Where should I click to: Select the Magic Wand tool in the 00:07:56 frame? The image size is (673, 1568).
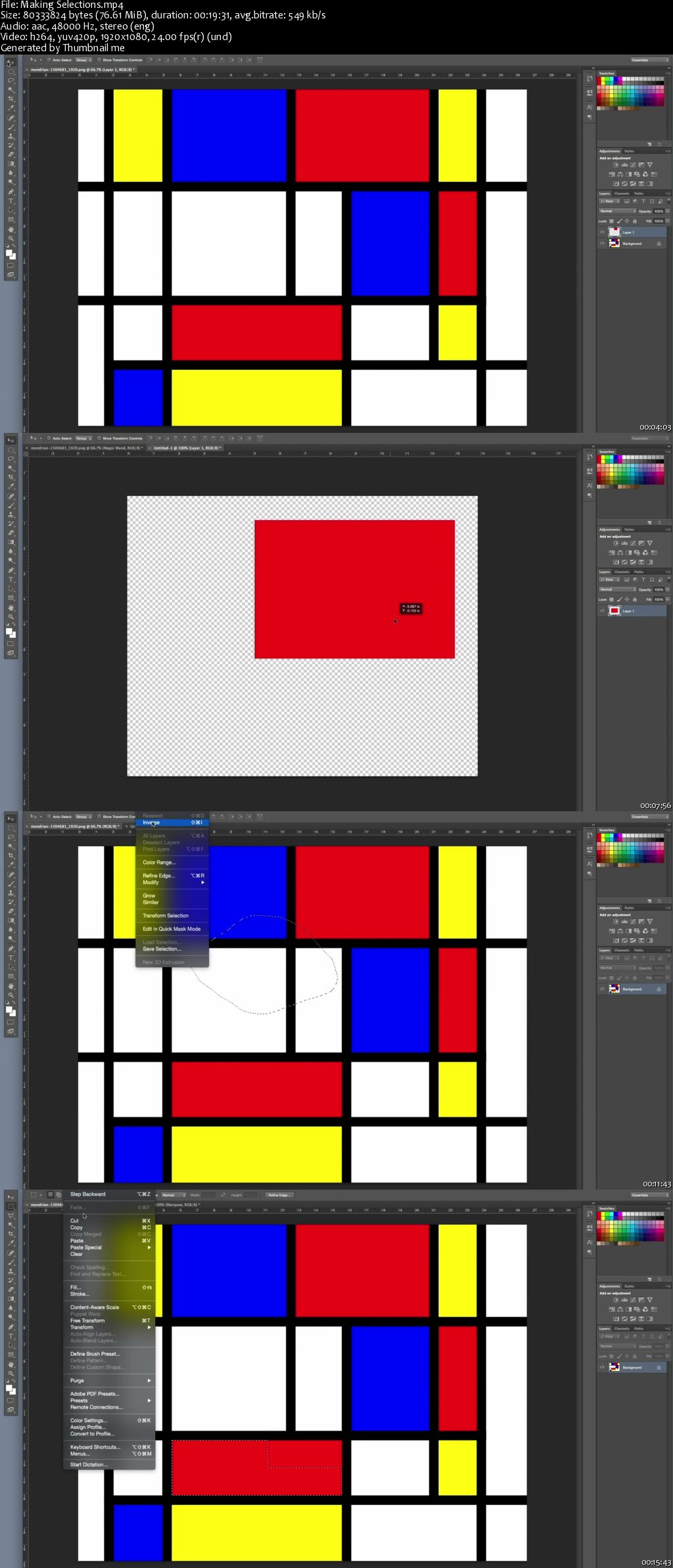[x=11, y=469]
